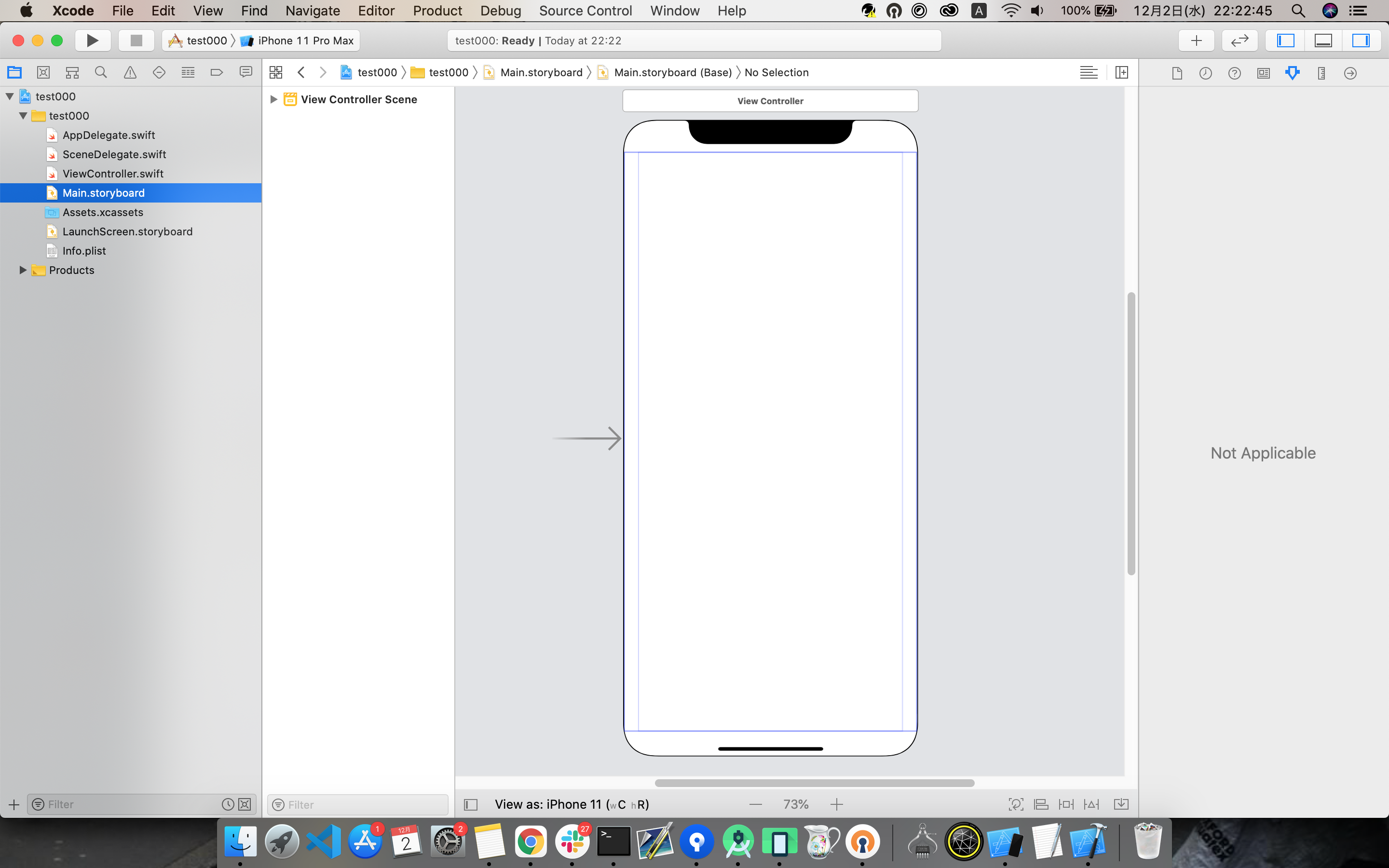The image size is (1389, 868).
Task: Collapse the test000 group folder
Action: tap(24, 115)
